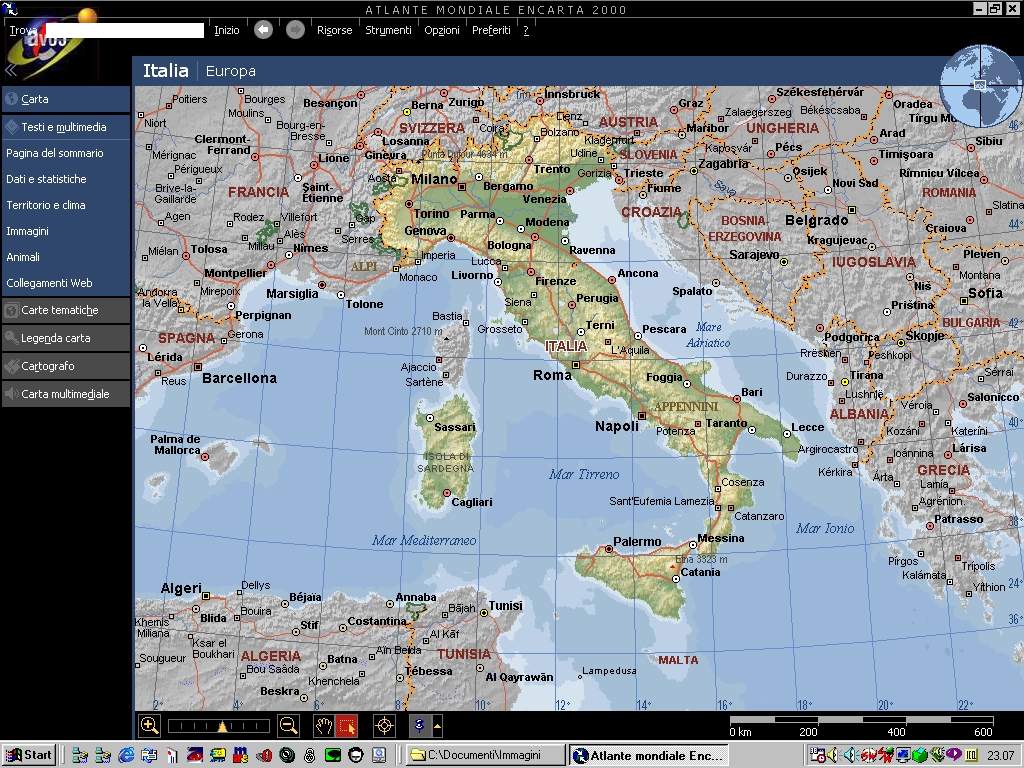The image size is (1024, 768).
Task: Click the Barcellona label on map
Action: point(240,378)
